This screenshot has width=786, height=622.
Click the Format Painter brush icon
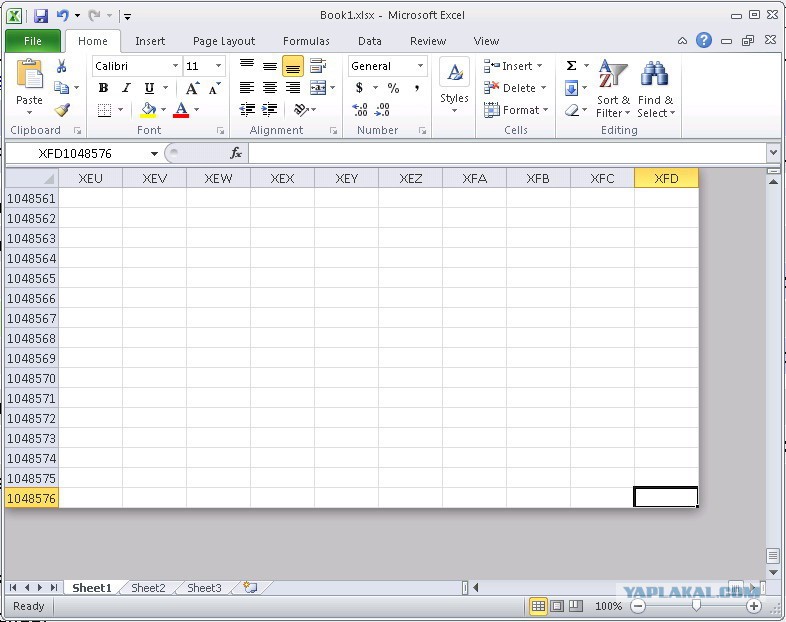click(62, 110)
